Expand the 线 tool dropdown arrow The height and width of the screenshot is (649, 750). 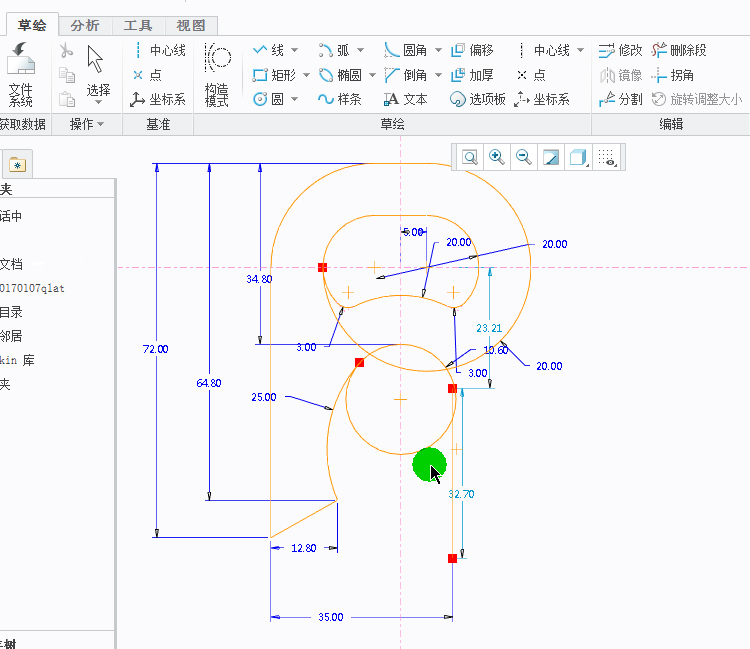point(295,50)
